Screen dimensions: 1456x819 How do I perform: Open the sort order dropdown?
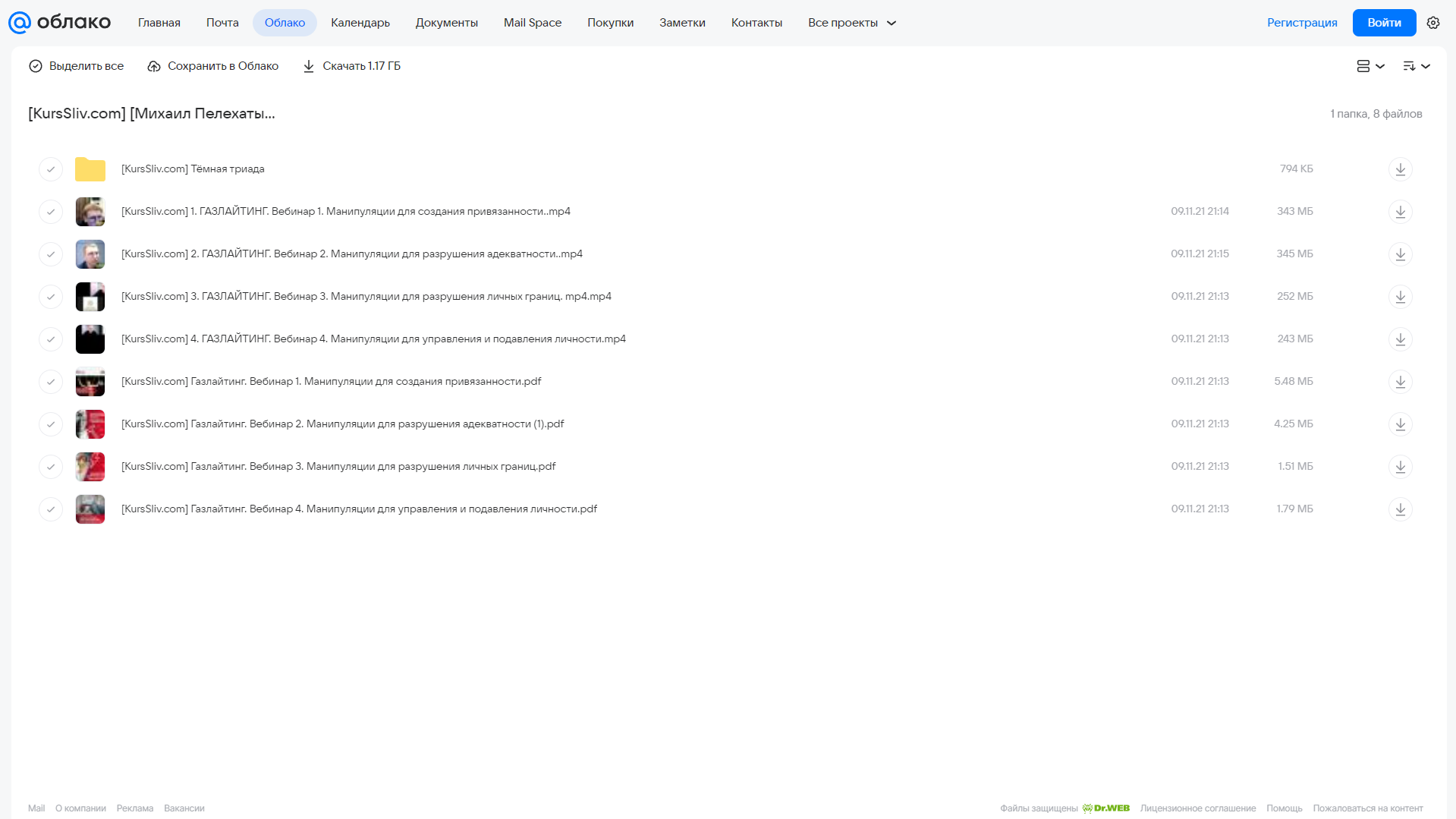point(1416,66)
